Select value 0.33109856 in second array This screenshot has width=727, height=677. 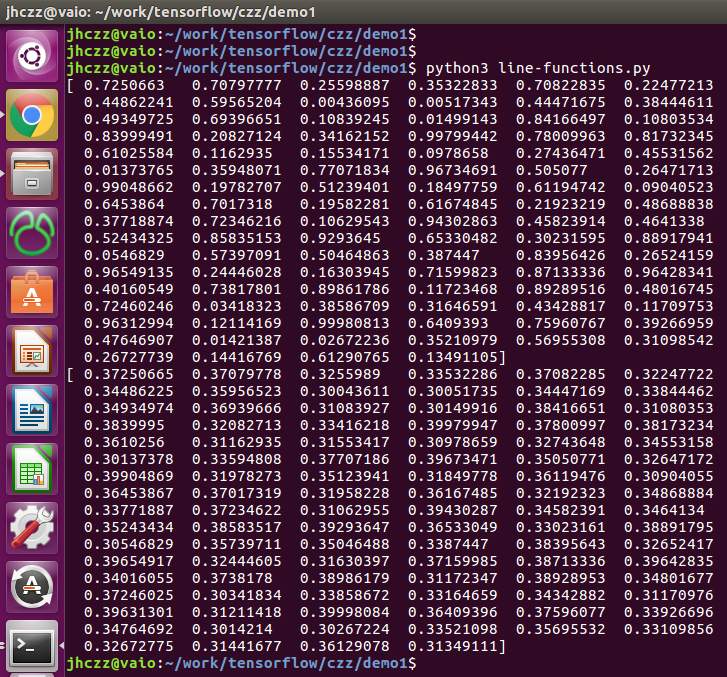[669, 629]
